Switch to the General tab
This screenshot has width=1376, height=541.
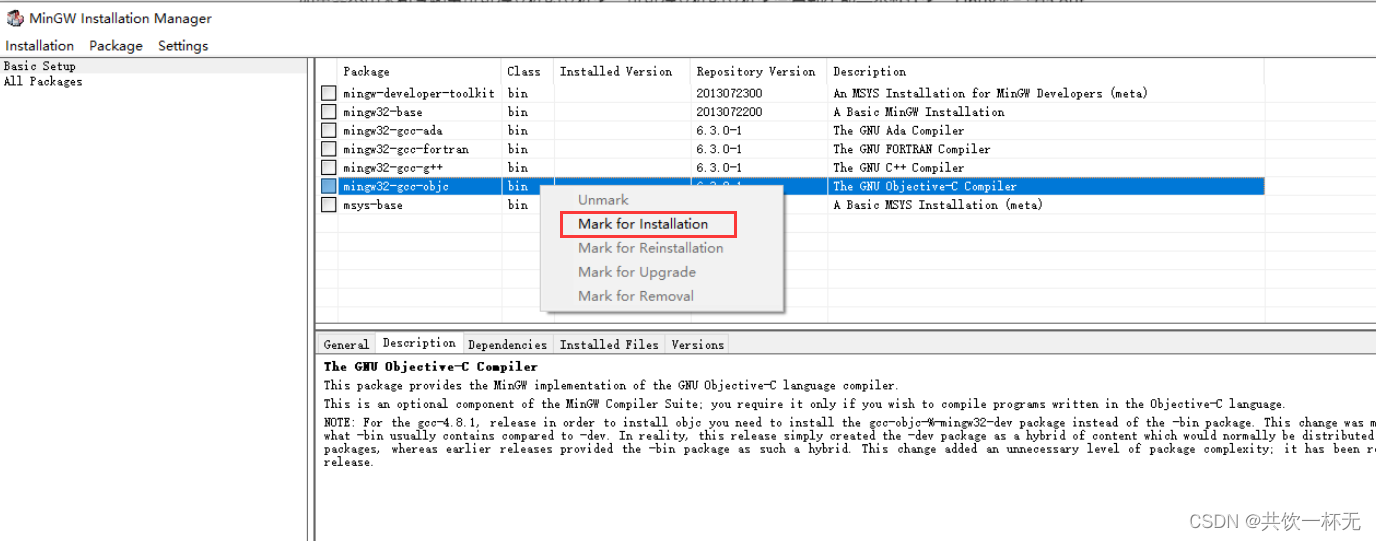[x=346, y=344]
